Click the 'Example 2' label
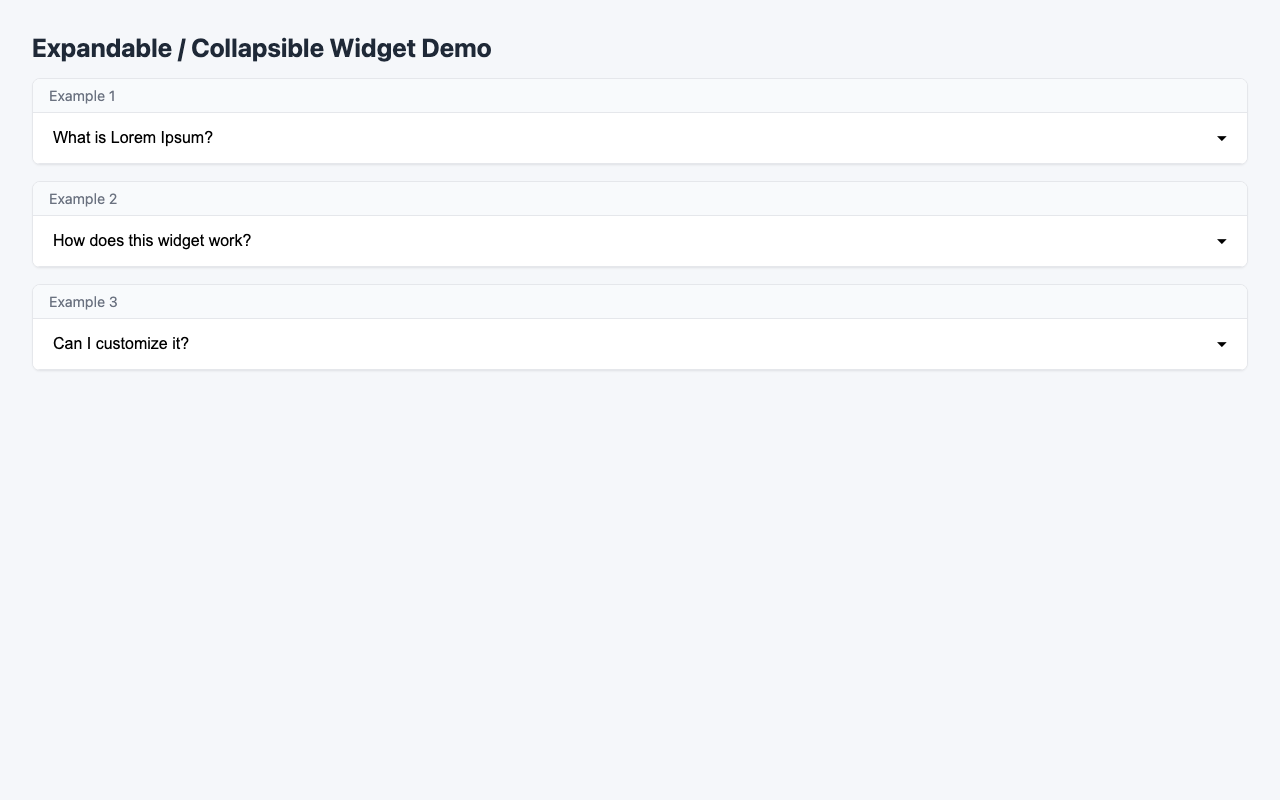The image size is (1280, 800). tap(83, 199)
